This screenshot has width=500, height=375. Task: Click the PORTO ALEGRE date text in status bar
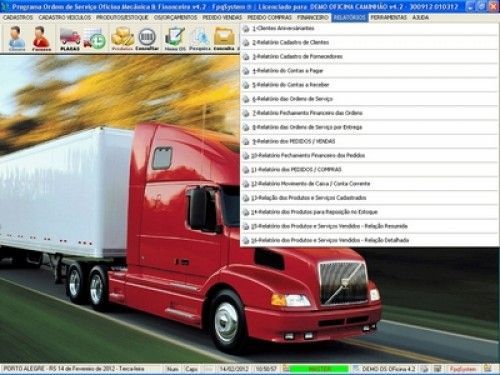[x=74, y=369]
